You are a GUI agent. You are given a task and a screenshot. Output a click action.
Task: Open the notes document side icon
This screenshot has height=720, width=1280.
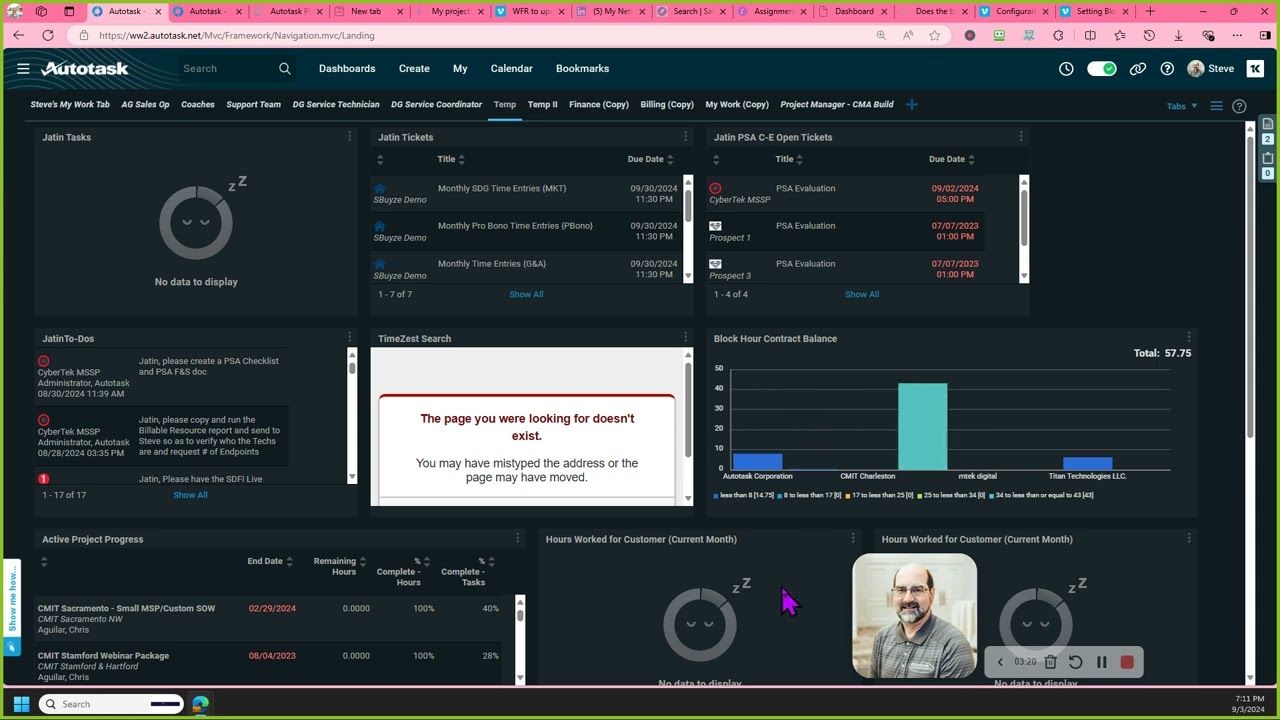[x=1267, y=124]
